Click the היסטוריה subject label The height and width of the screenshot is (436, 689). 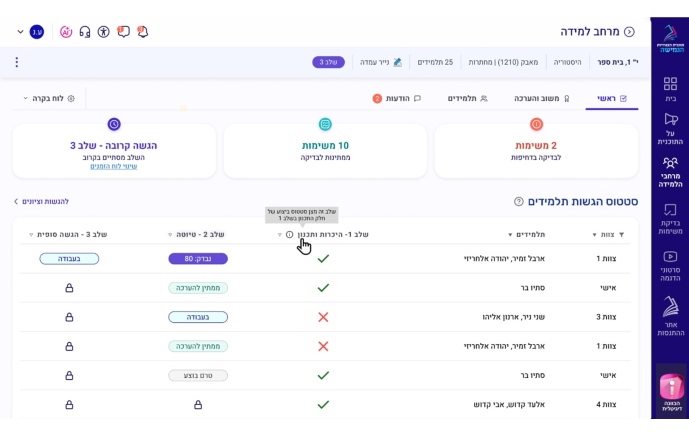pyautogui.click(x=567, y=62)
